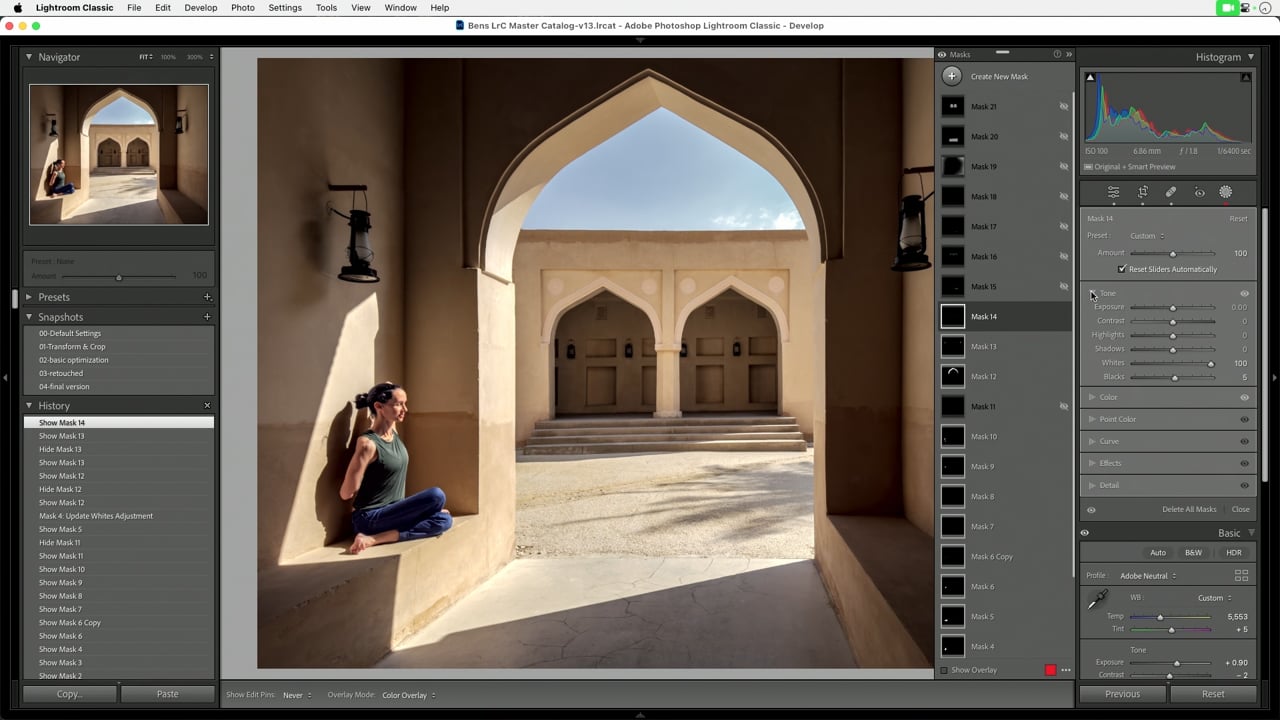The width and height of the screenshot is (1280, 720).
Task: Open Overlay Mode Color Overlay dropdown
Action: [x=409, y=695]
